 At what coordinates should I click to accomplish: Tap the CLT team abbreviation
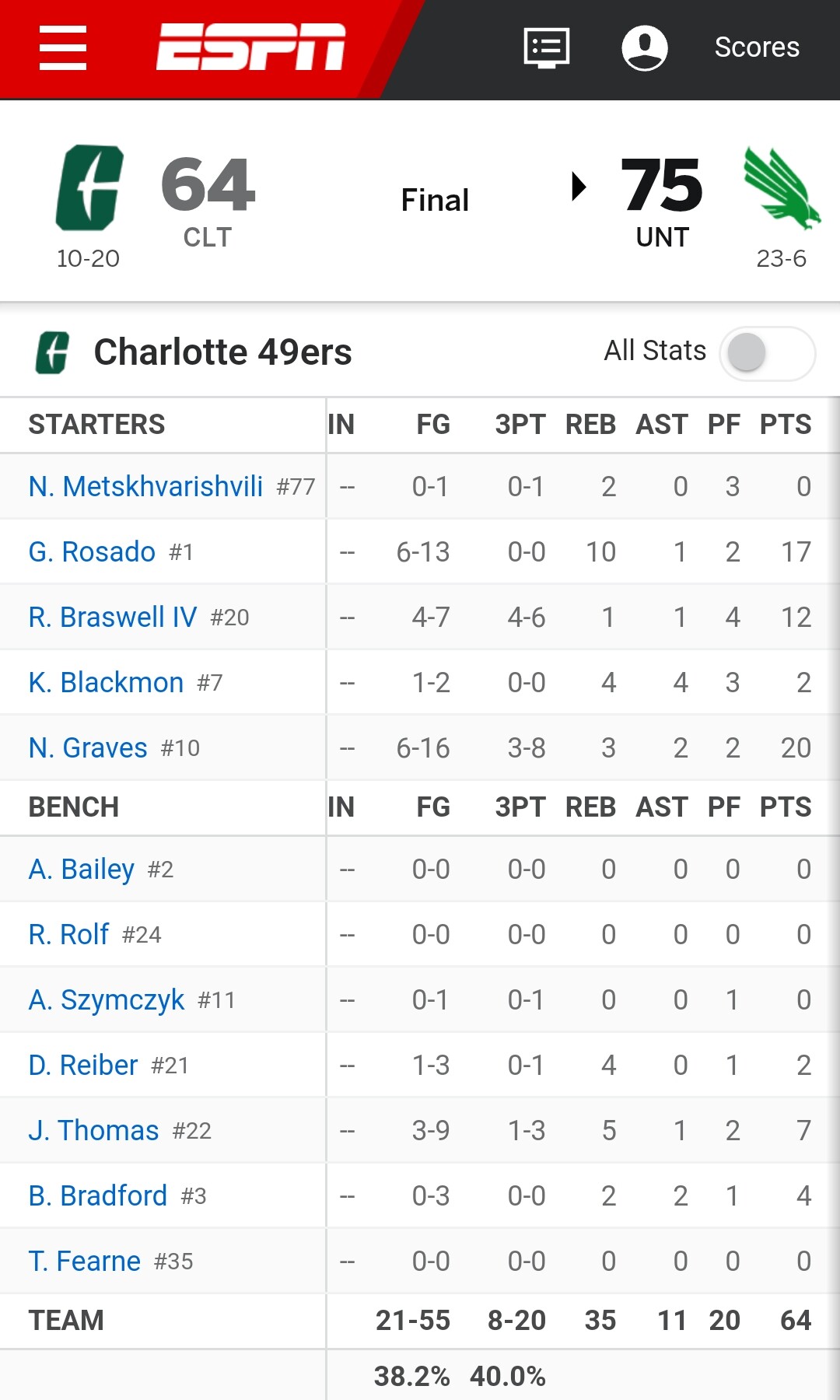208,237
